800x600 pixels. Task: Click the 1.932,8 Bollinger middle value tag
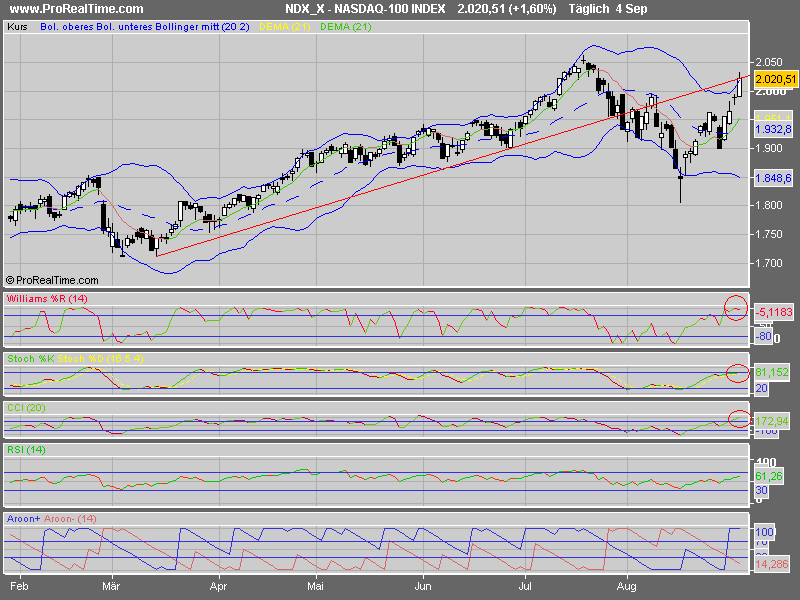773,129
